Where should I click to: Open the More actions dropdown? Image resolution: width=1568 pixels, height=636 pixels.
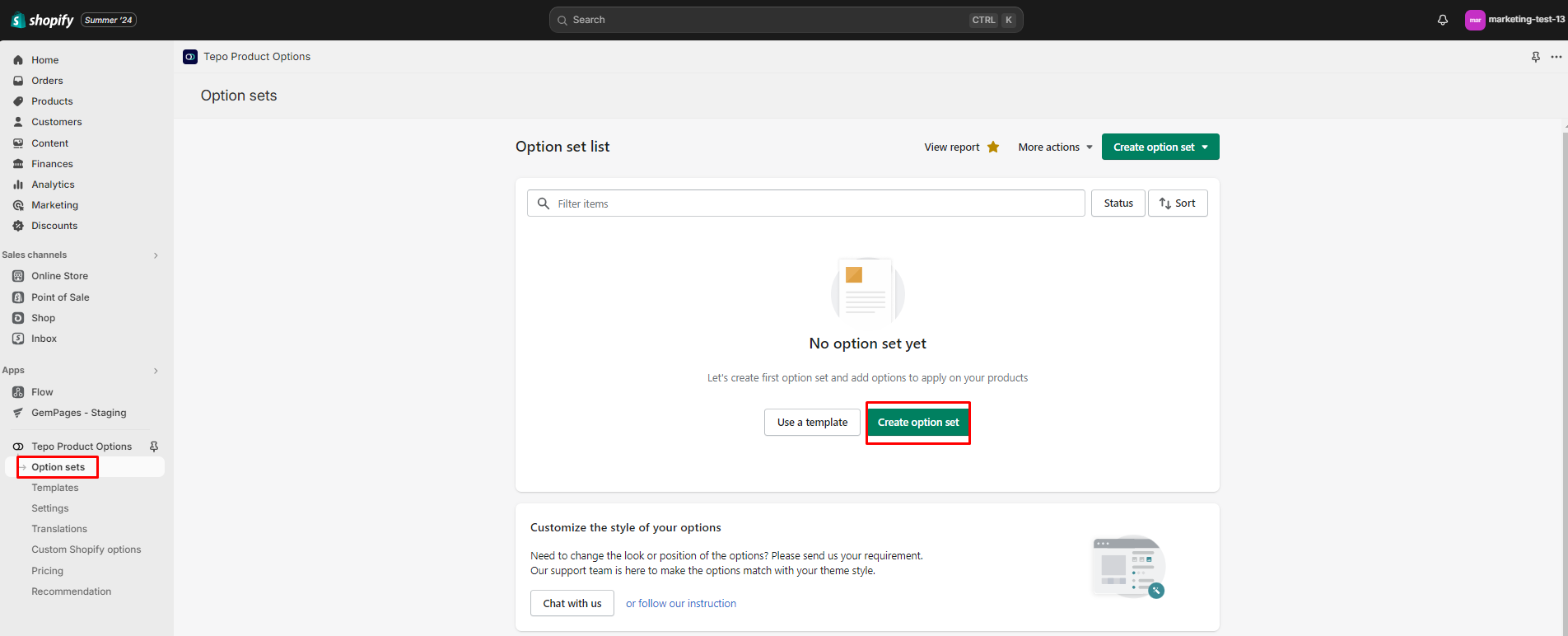coord(1055,147)
